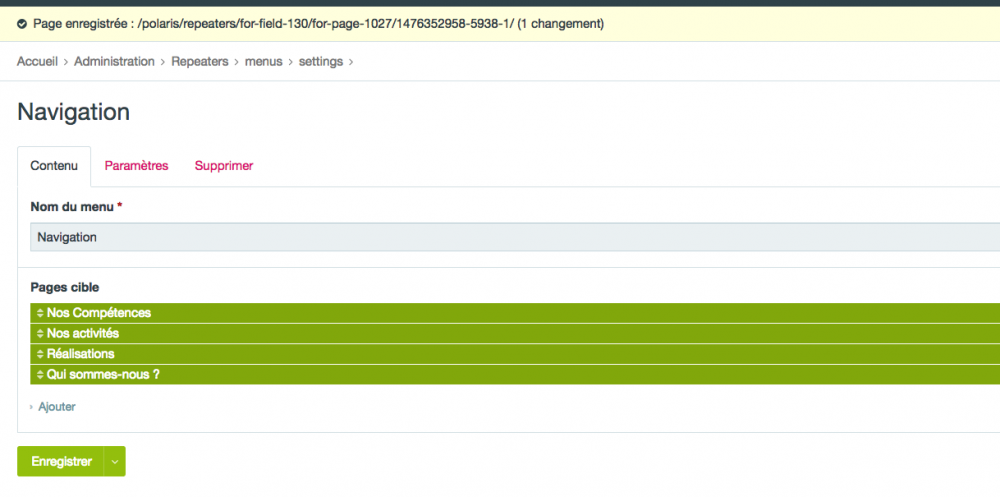Click the checkmark icon in the notification
Image resolution: width=1000 pixels, height=497 pixels.
coord(22,23)
